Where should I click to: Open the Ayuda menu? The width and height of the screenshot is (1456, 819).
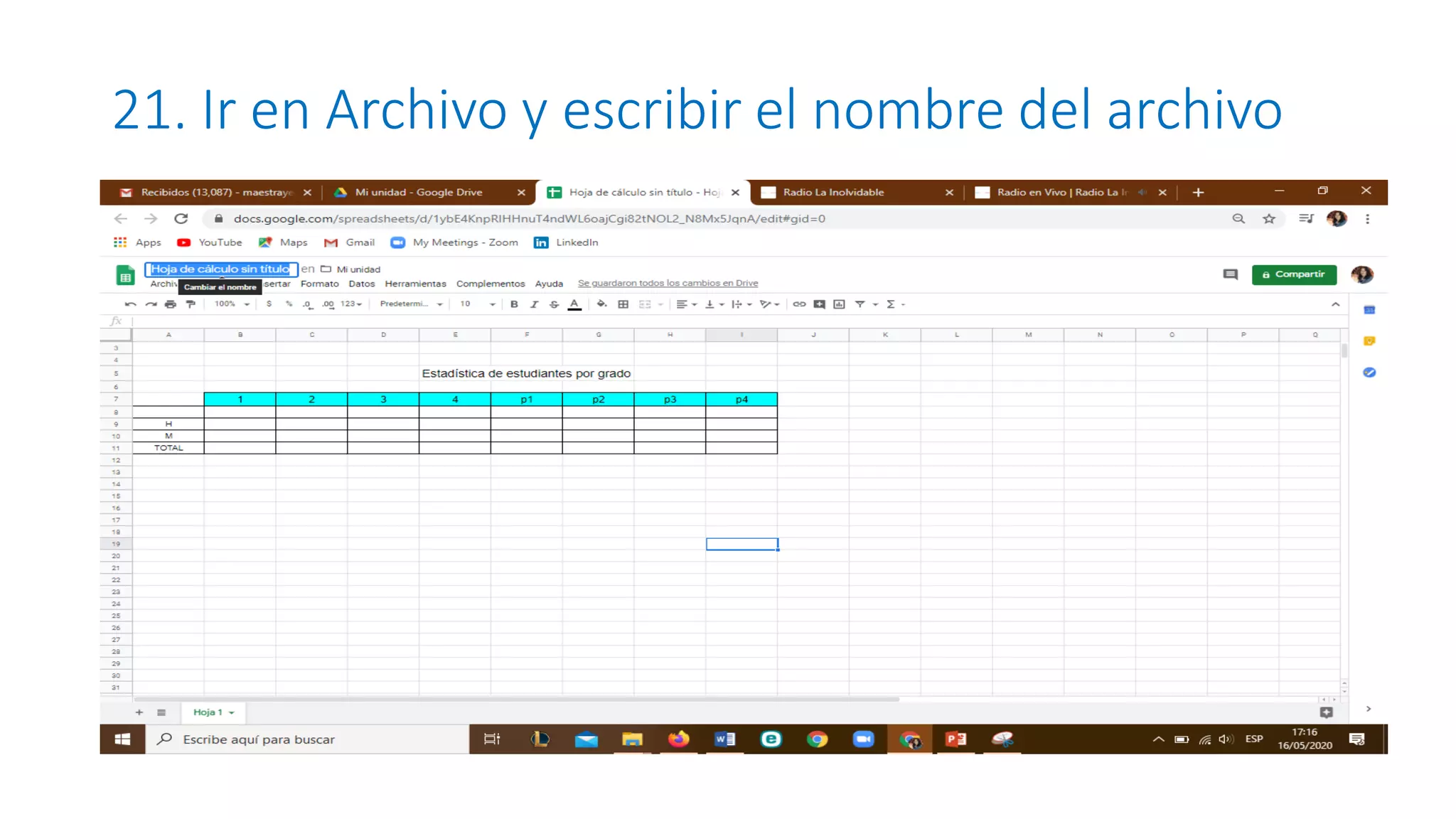point(549,284)
